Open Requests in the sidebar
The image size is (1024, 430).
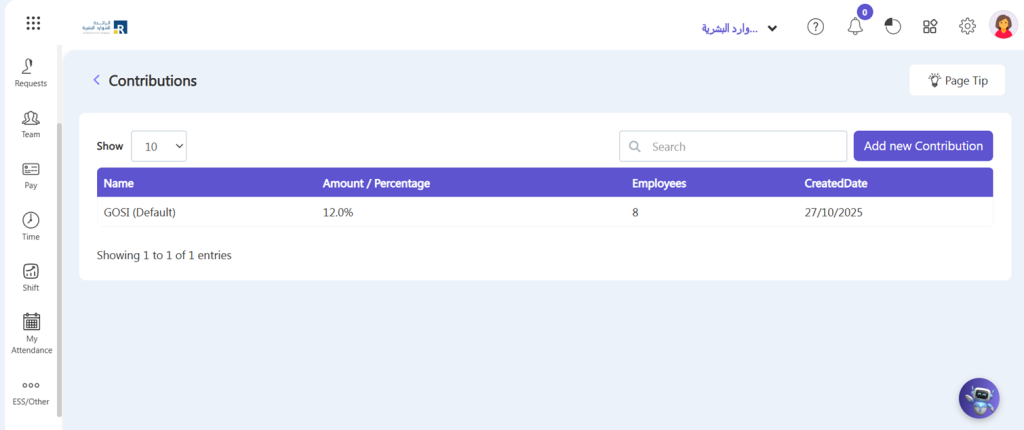pos(31,73)
